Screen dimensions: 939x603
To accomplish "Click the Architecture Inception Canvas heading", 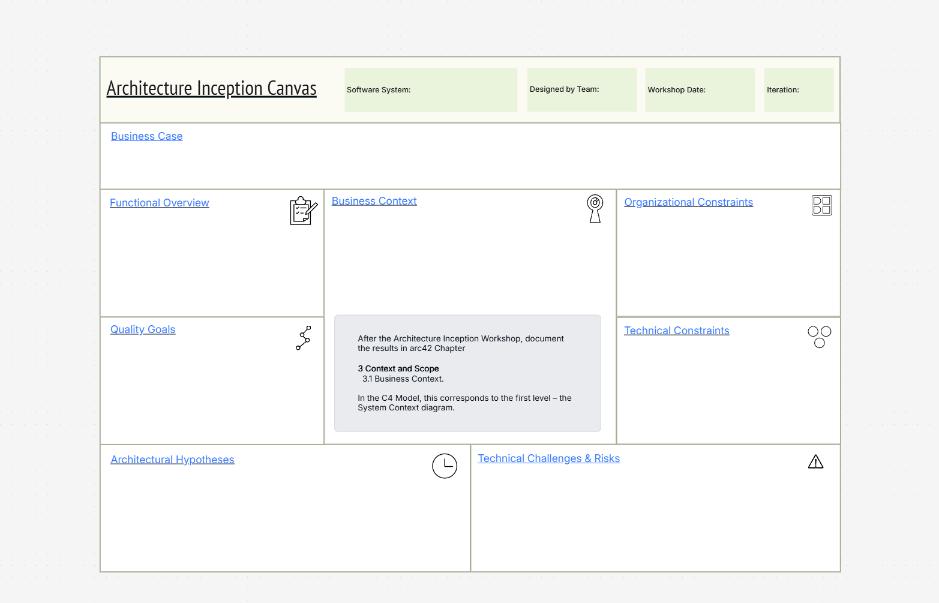I will pos(212,88).
